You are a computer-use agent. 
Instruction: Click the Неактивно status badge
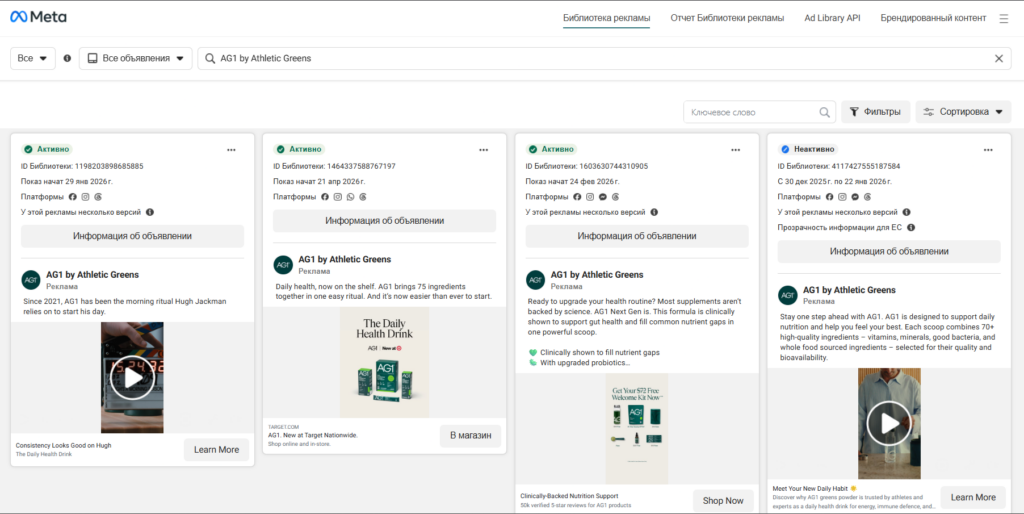[808, 150]
